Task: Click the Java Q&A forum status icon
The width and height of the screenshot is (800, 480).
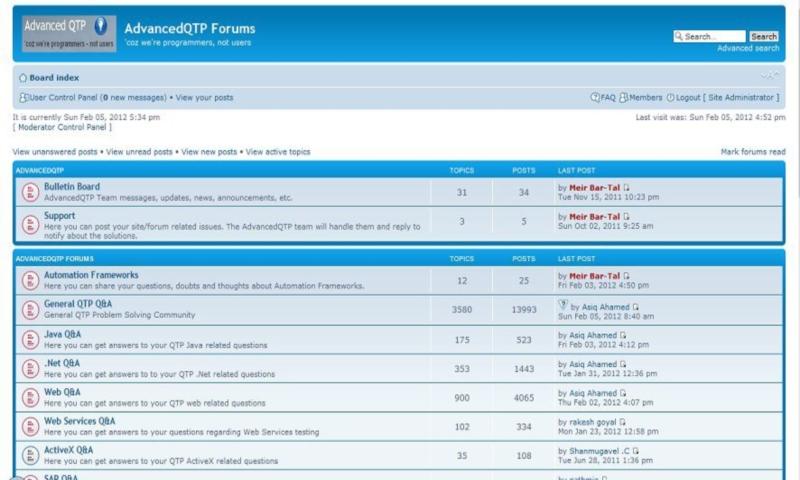Action: (x=30, y=340)
